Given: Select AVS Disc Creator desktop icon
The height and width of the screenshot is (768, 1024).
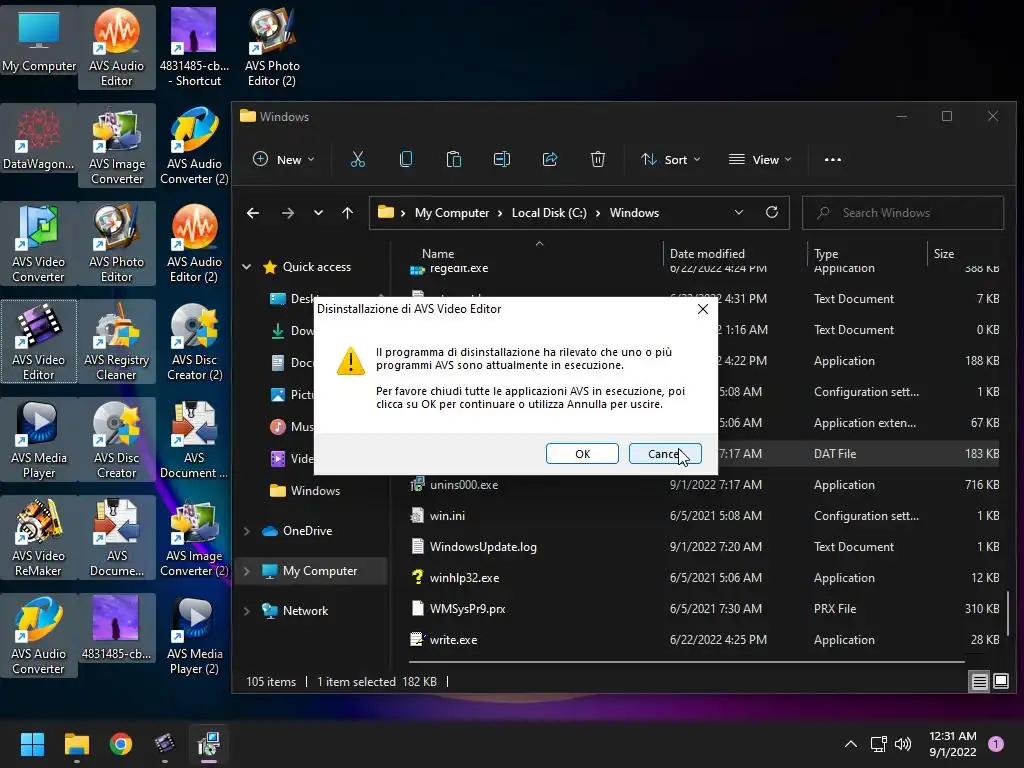Looking at the screenshot, I should (117, 440).
